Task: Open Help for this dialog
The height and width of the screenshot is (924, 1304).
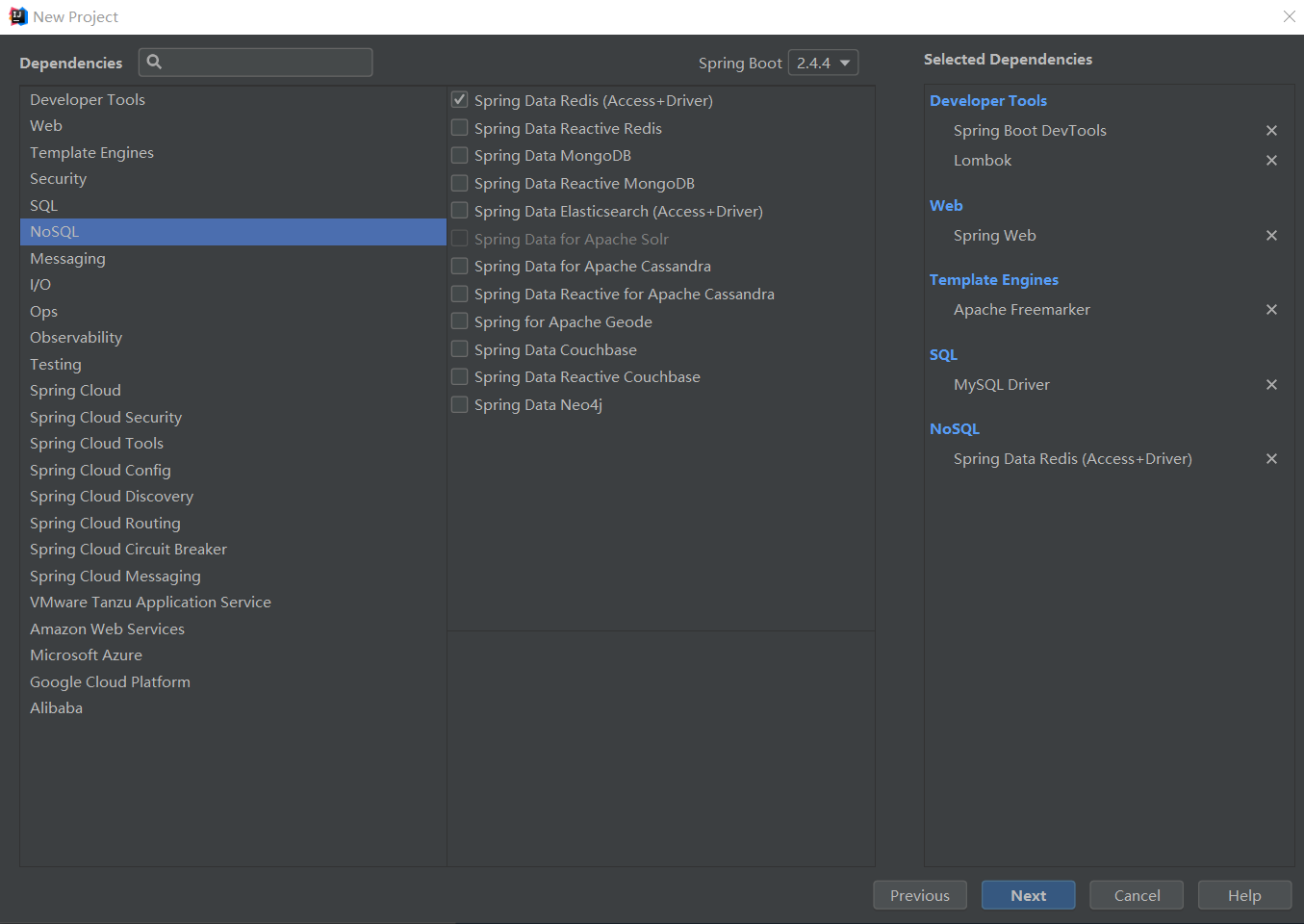Action: coord(1244,895)
